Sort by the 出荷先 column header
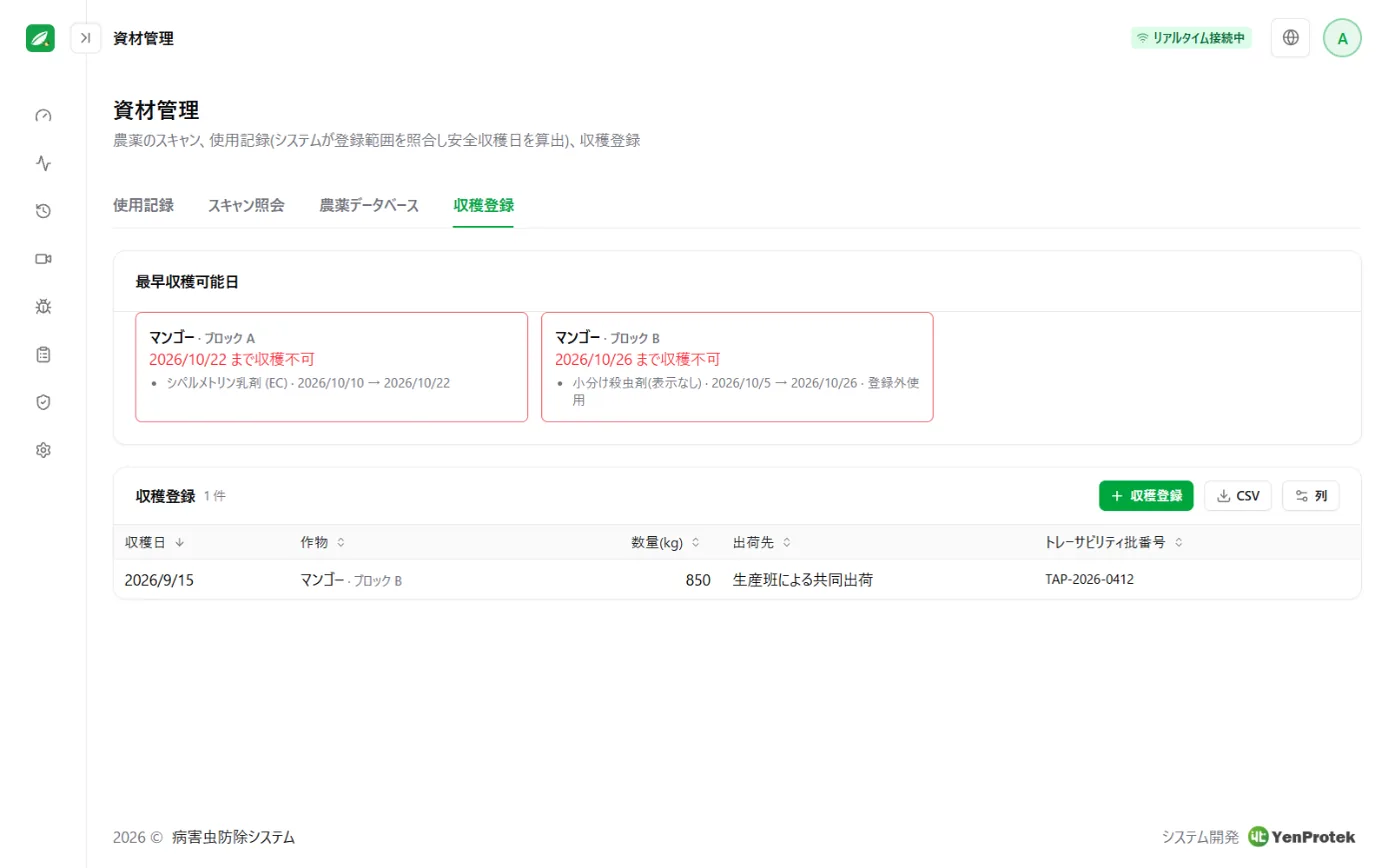The width and height of the screenshot is (1388, 868). pyautogui.click(x=762, y=542)
